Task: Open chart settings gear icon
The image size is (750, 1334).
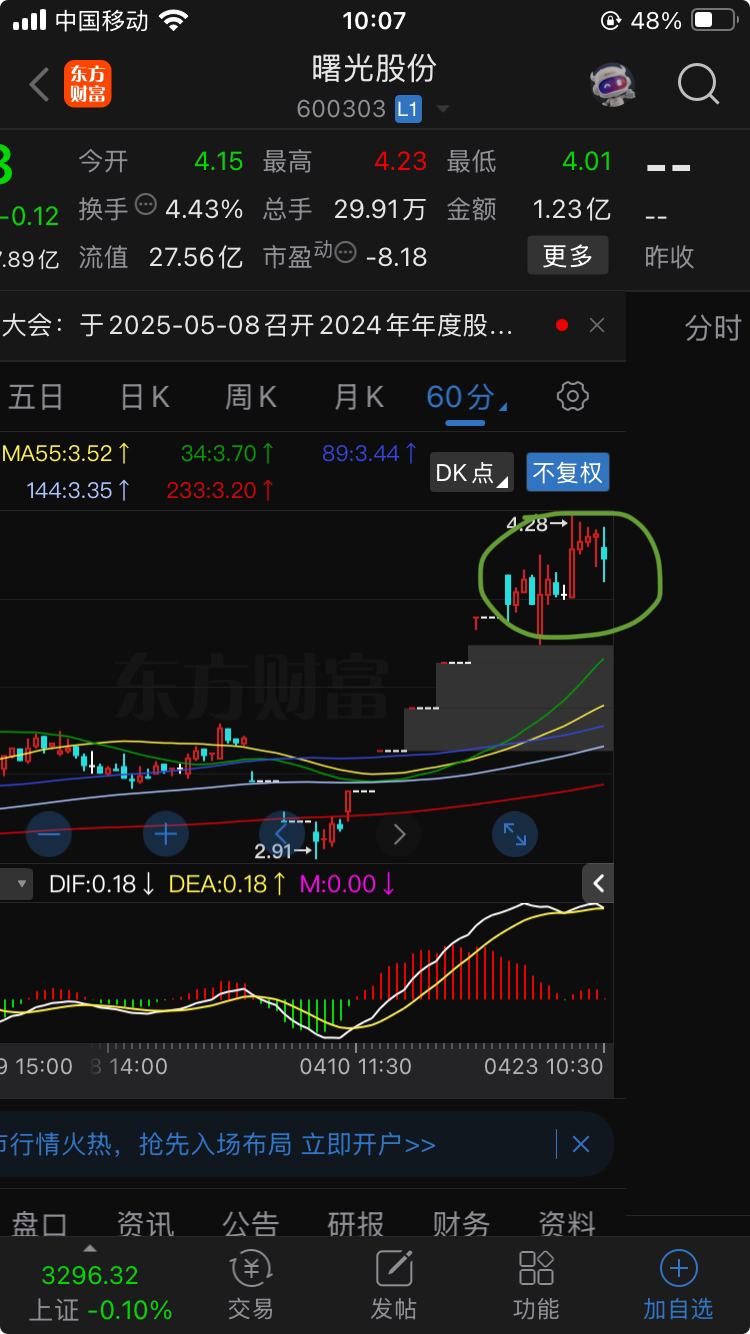Action: 572,396
